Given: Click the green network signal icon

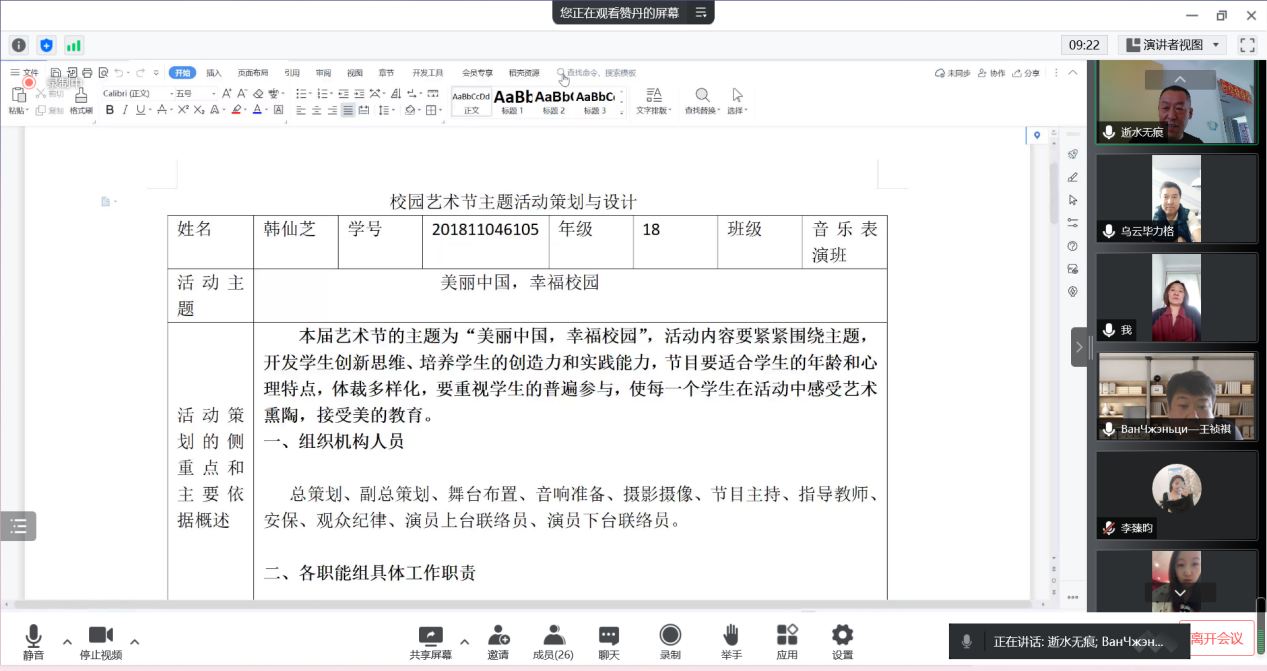Looking at the screenshot, I should pyautogui.click(x=74, y=45).
